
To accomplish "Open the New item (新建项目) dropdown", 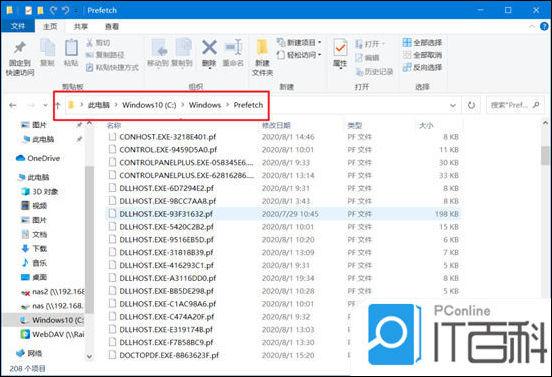I will click(299, 43).
